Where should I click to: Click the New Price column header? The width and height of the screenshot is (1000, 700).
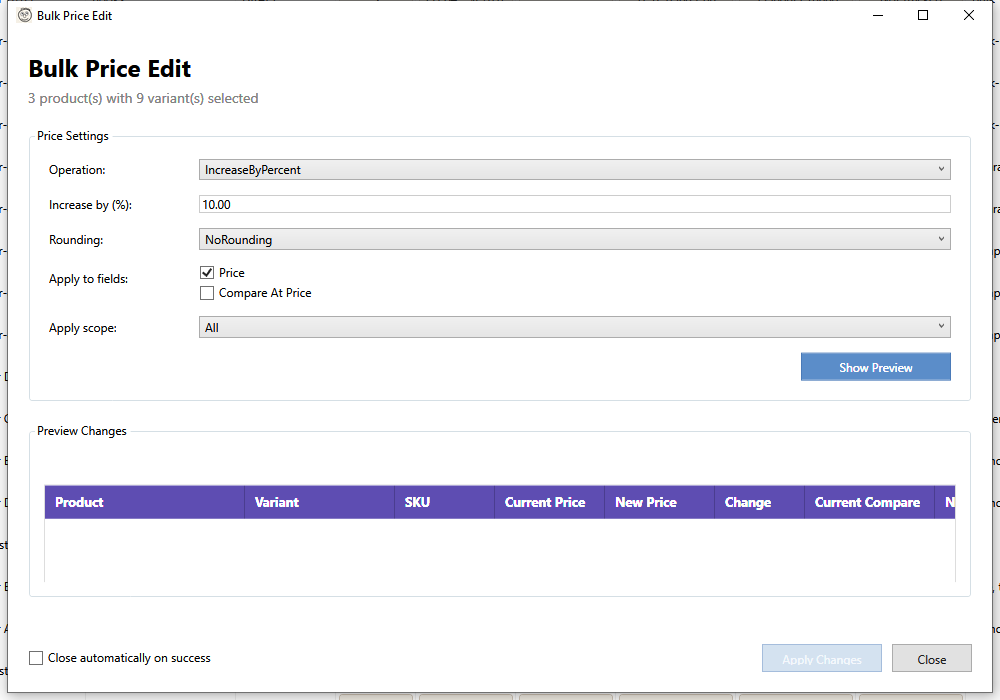[x=659, y=503]
